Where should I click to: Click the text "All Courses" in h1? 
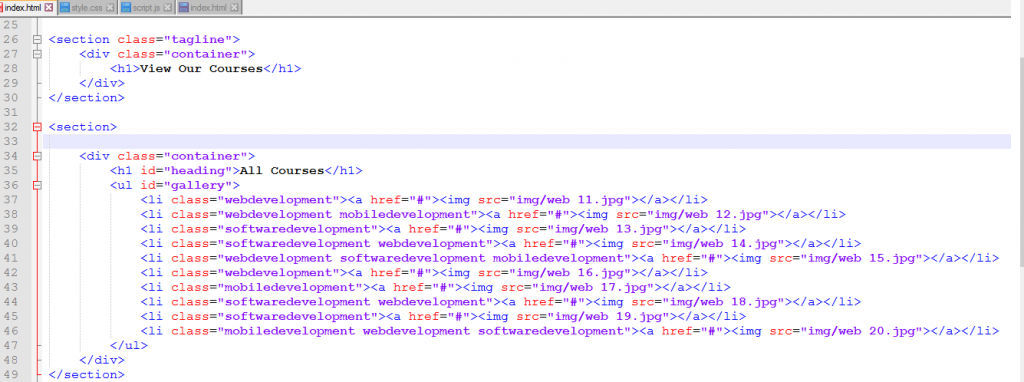tap(282, 170)
